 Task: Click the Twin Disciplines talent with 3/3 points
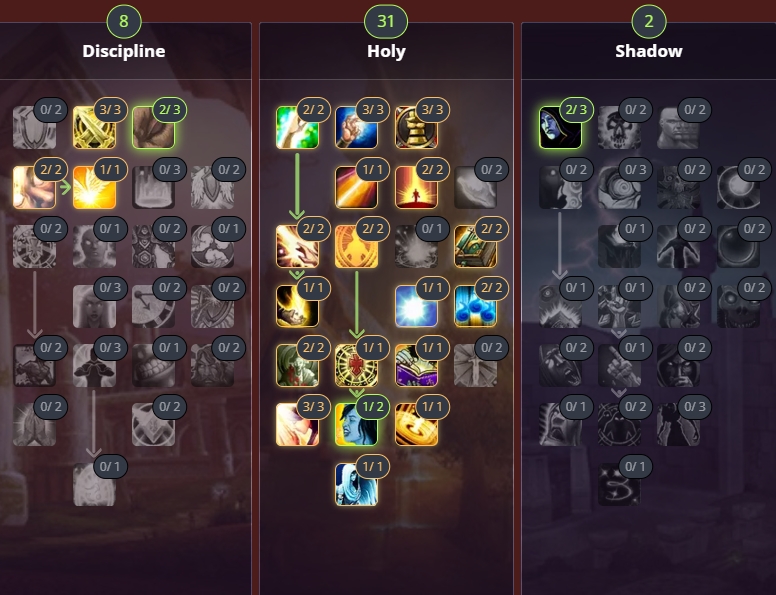[94, 128]
